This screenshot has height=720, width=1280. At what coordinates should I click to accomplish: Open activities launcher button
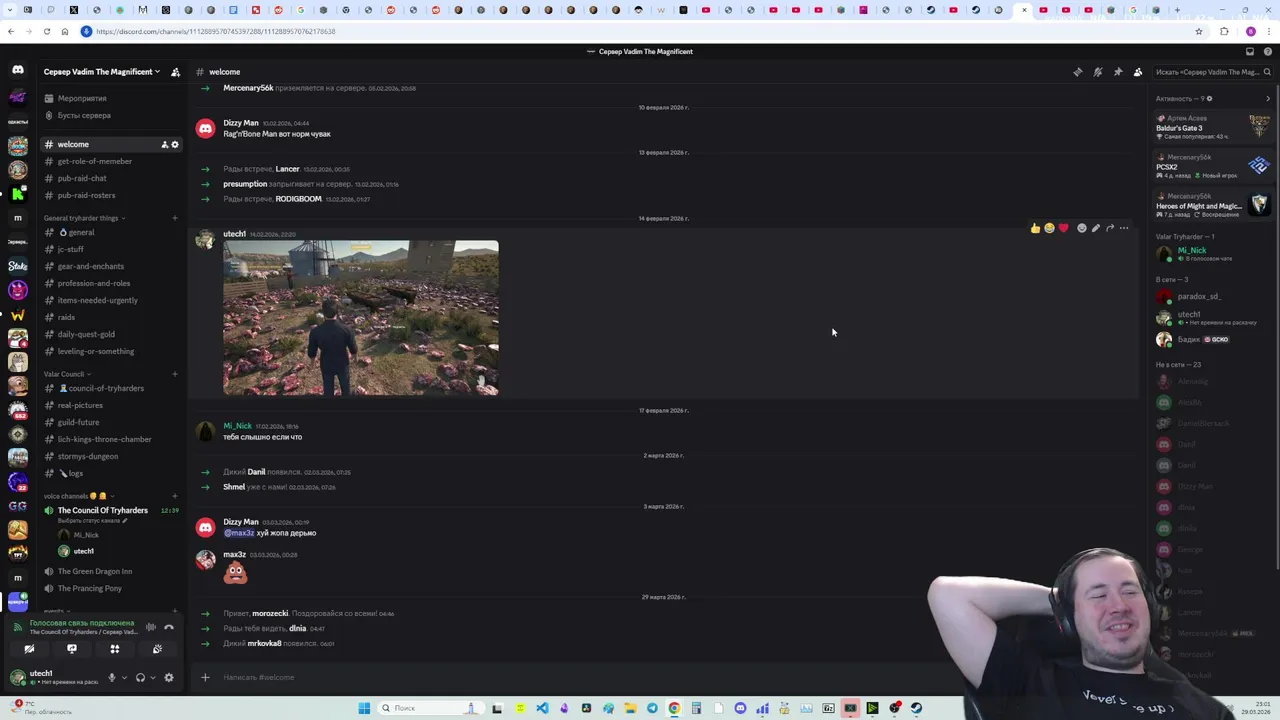tap(115, 649)
